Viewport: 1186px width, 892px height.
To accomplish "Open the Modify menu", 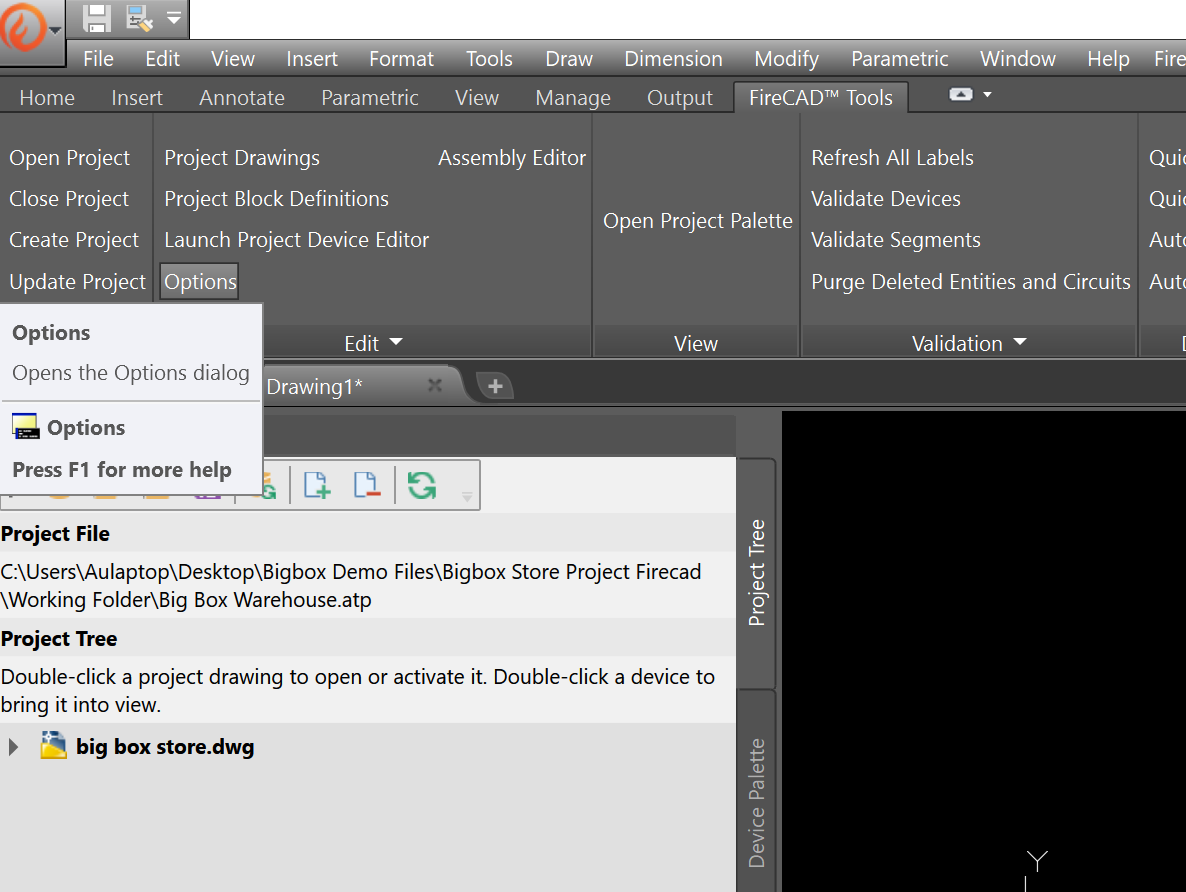I will point(787,58).
